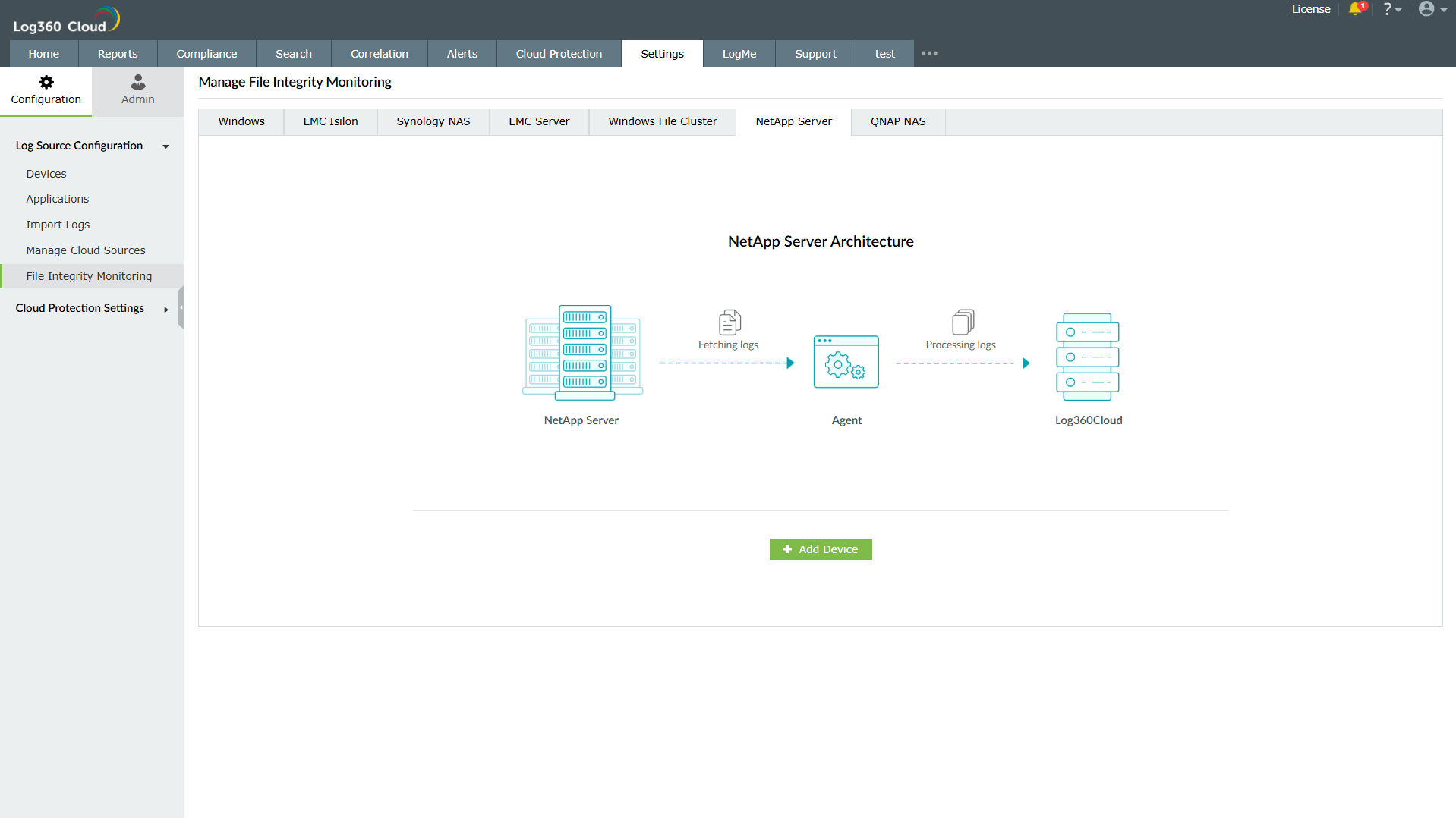Open the QNAP NAS tab
Image resolution: width=1456 pixels, height=818 pixels.
click(x=897, y=121)
